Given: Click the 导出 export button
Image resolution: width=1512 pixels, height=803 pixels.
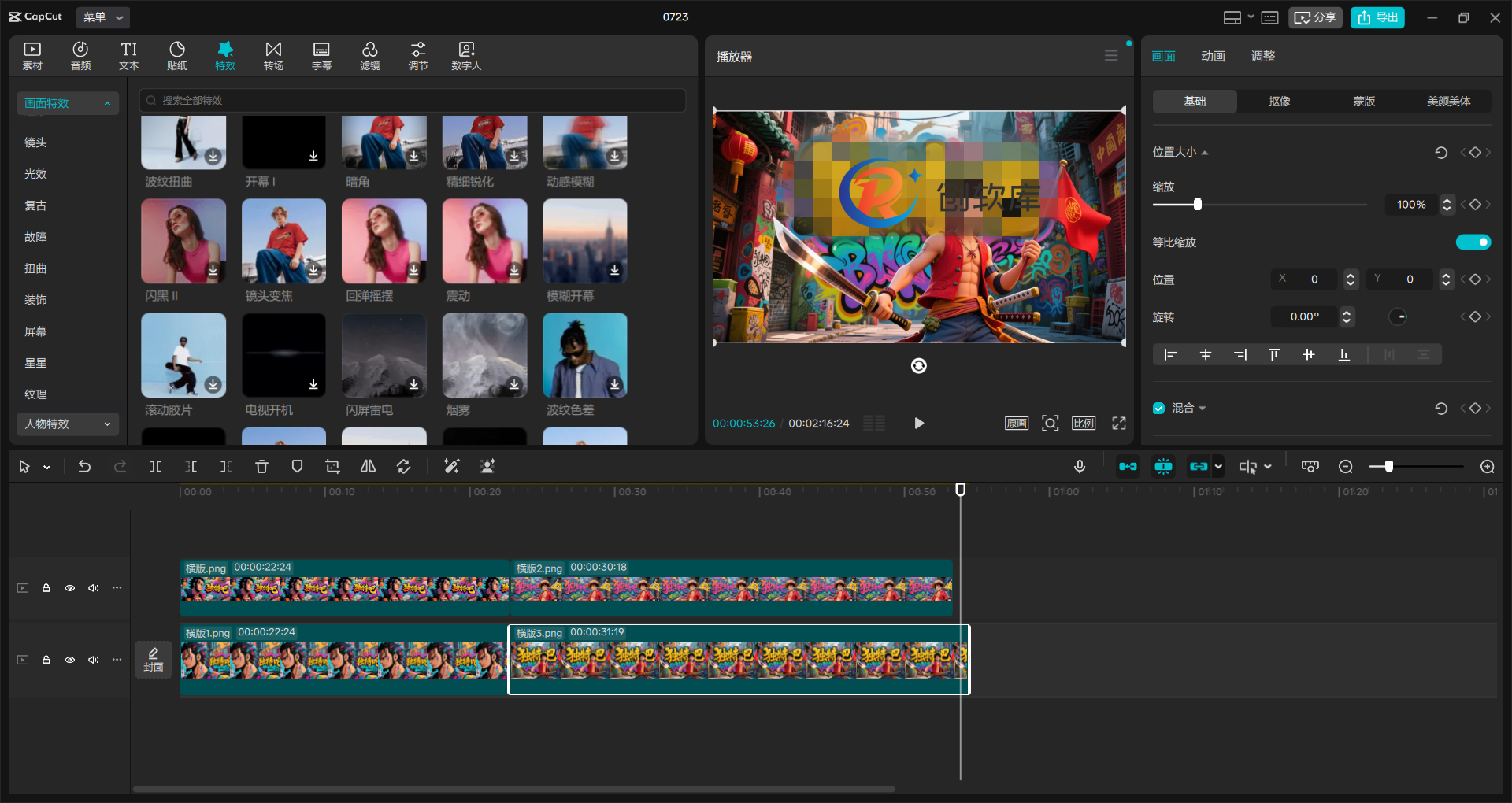Looking at the screenshot, I should pyautogui.click(x=1377, y=17).
